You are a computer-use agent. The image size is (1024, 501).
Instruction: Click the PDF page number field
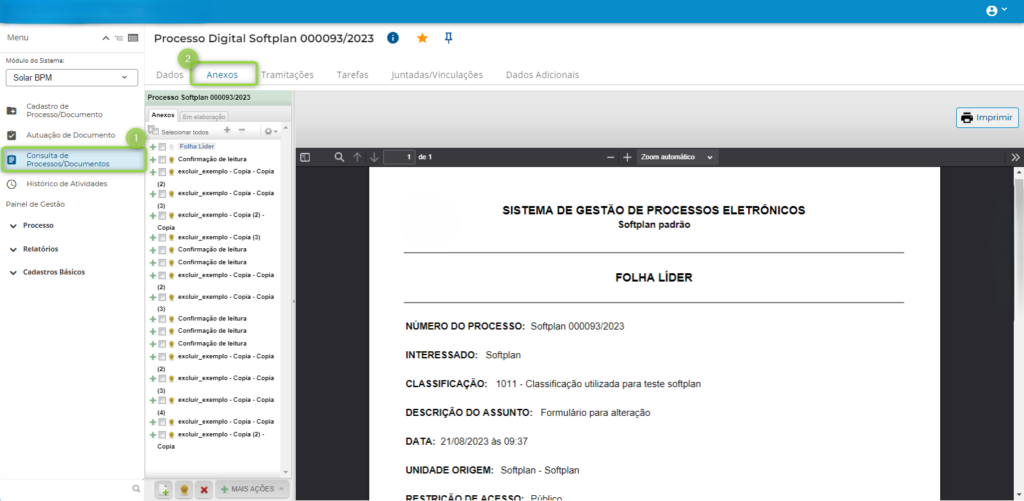click(x=399, y=157)
